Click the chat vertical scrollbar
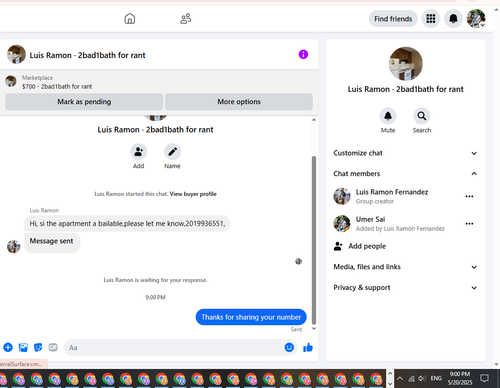Viewport: 500px width, 388px height. click(314, 240)
